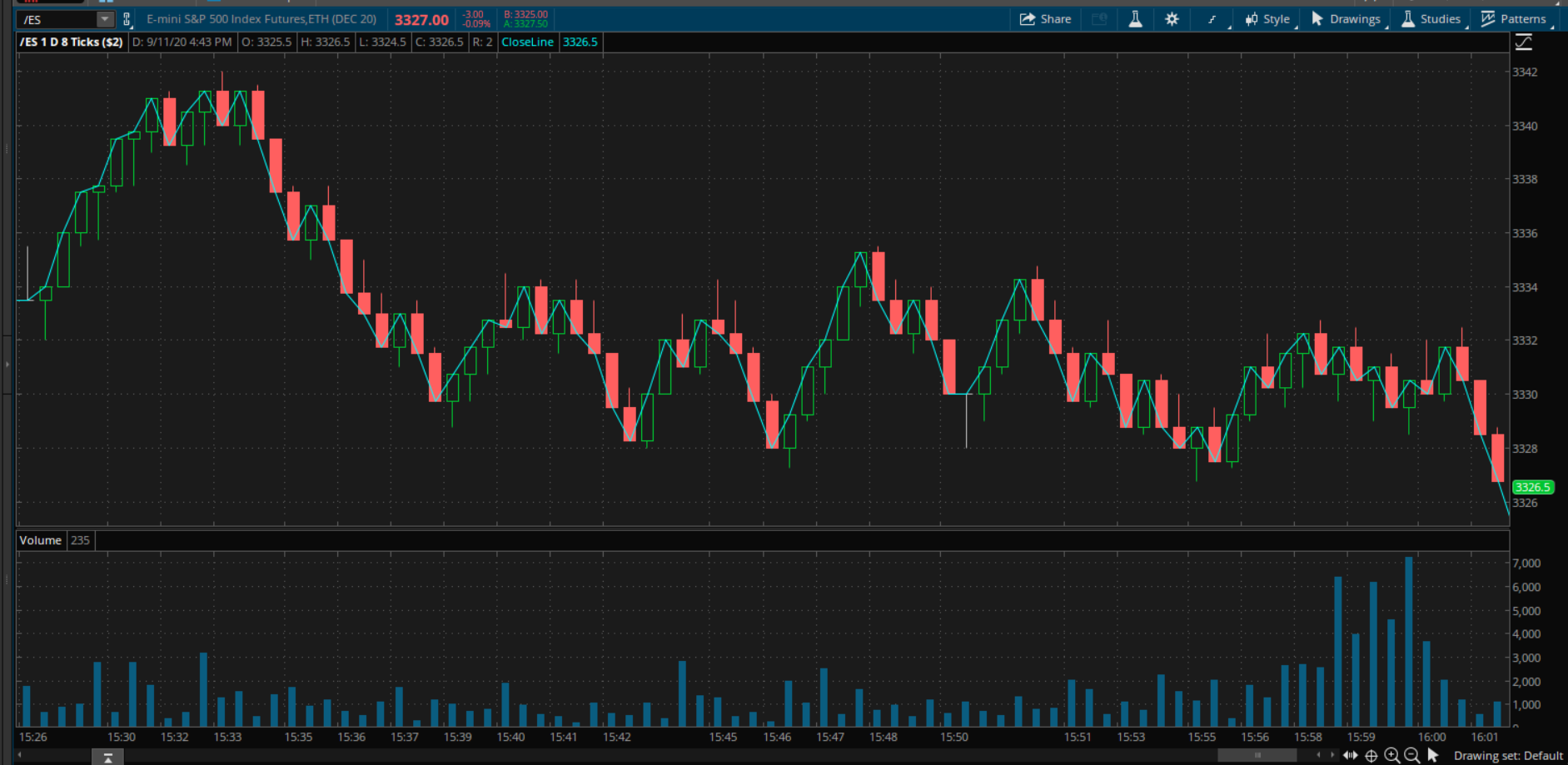Click the expand-contract time axis arrows icon

click(1351, 756)
